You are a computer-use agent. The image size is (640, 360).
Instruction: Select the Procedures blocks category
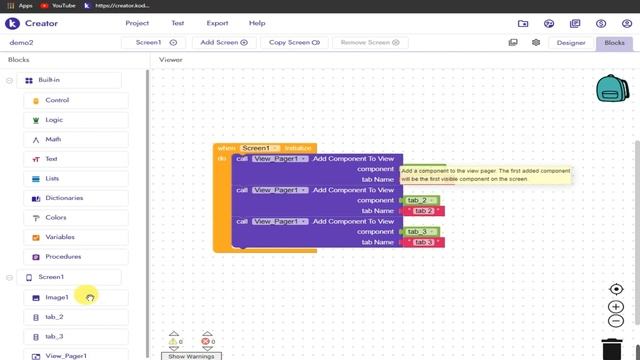coord(76,257)
